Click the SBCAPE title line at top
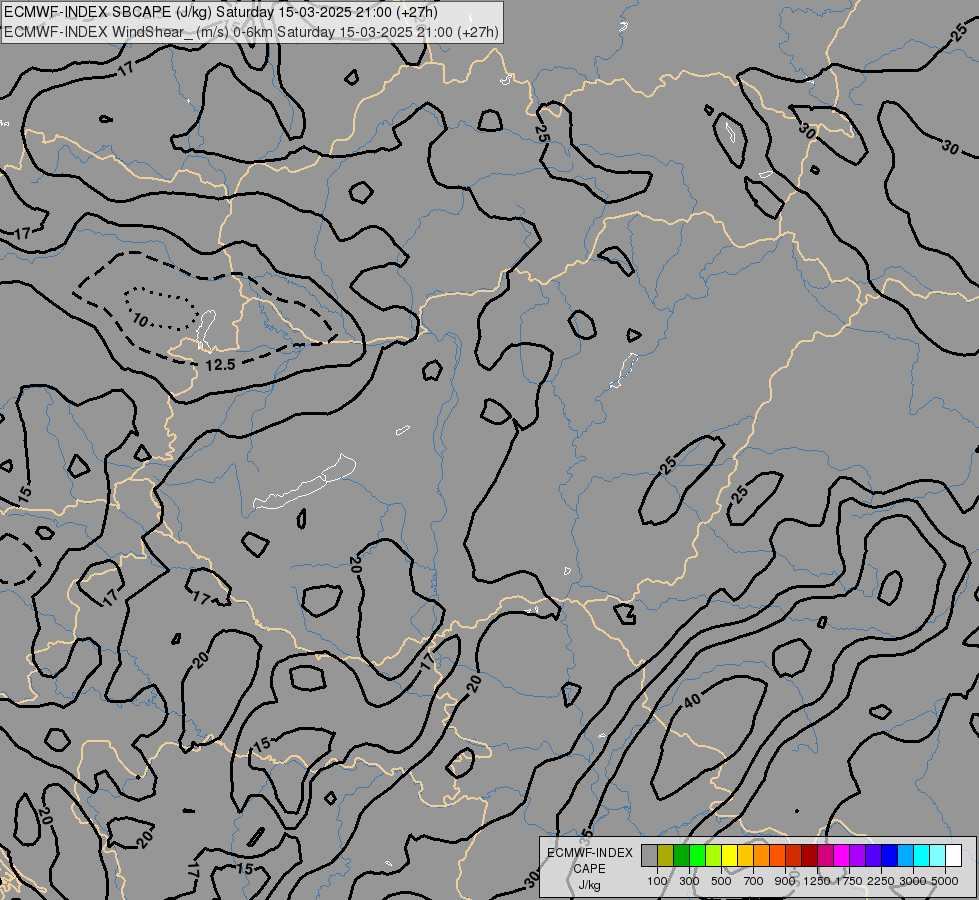979x900 pixels. click(221, 12)
